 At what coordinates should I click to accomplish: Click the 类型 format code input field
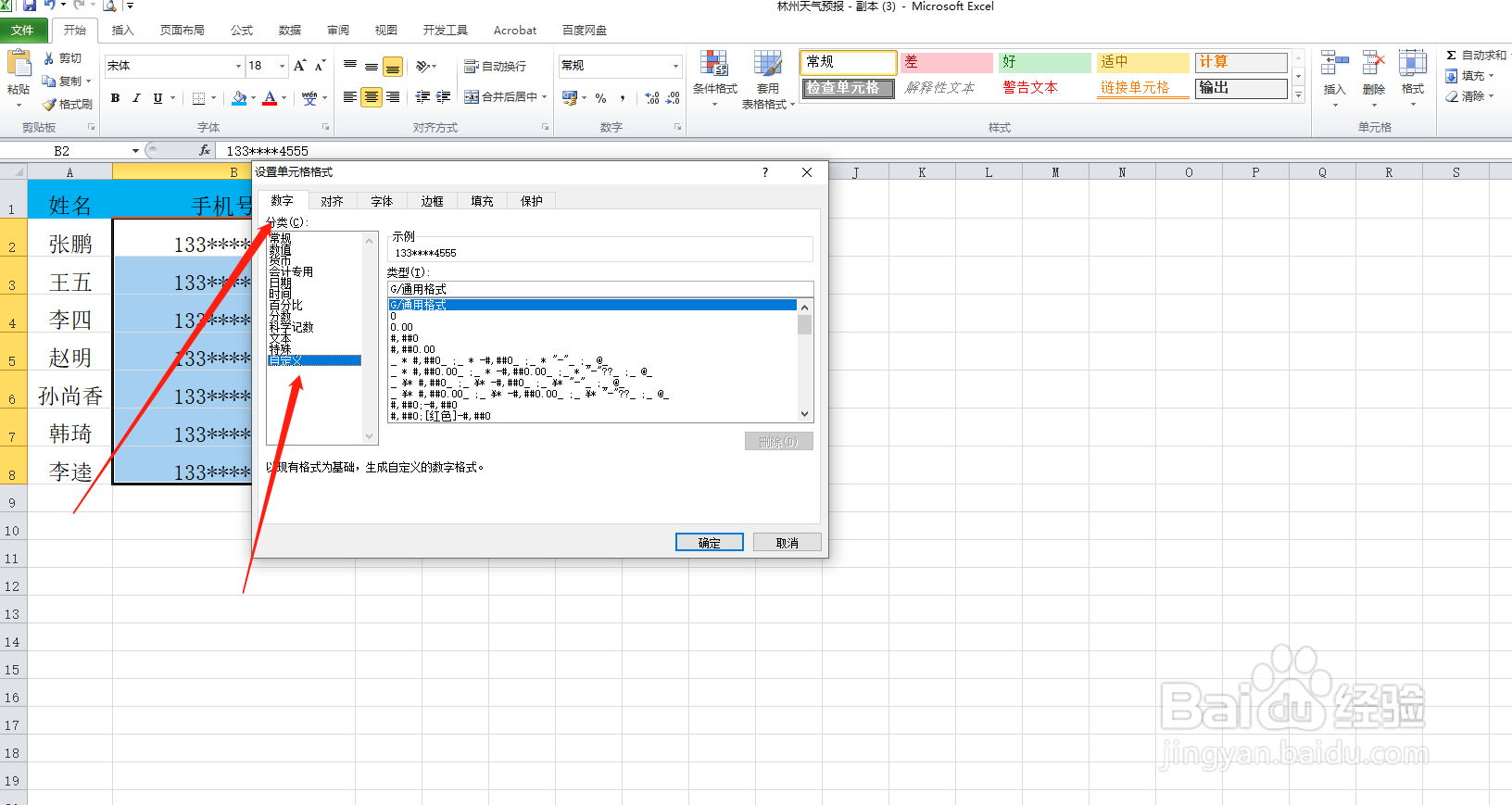[x=600, y=289]
